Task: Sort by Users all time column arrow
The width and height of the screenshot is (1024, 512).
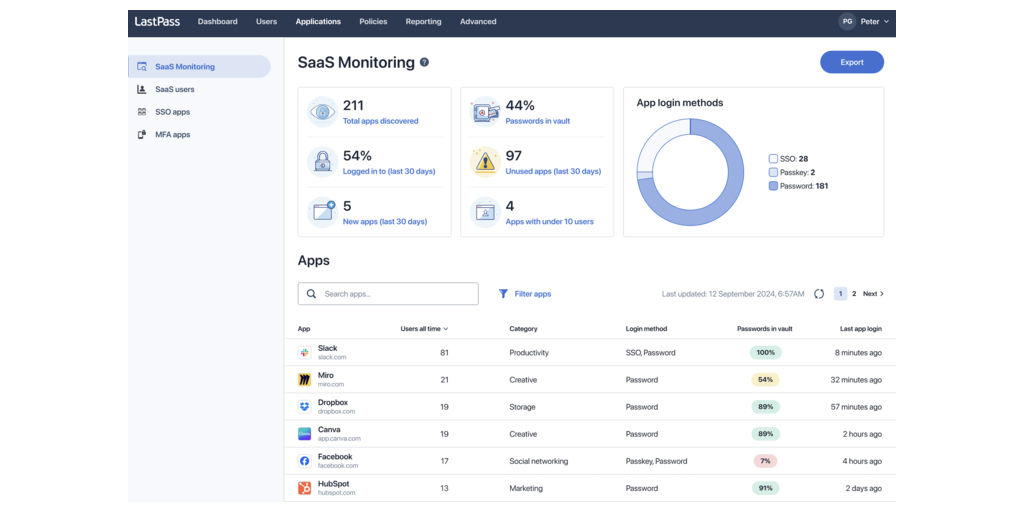Action: (x=446, y=329)
